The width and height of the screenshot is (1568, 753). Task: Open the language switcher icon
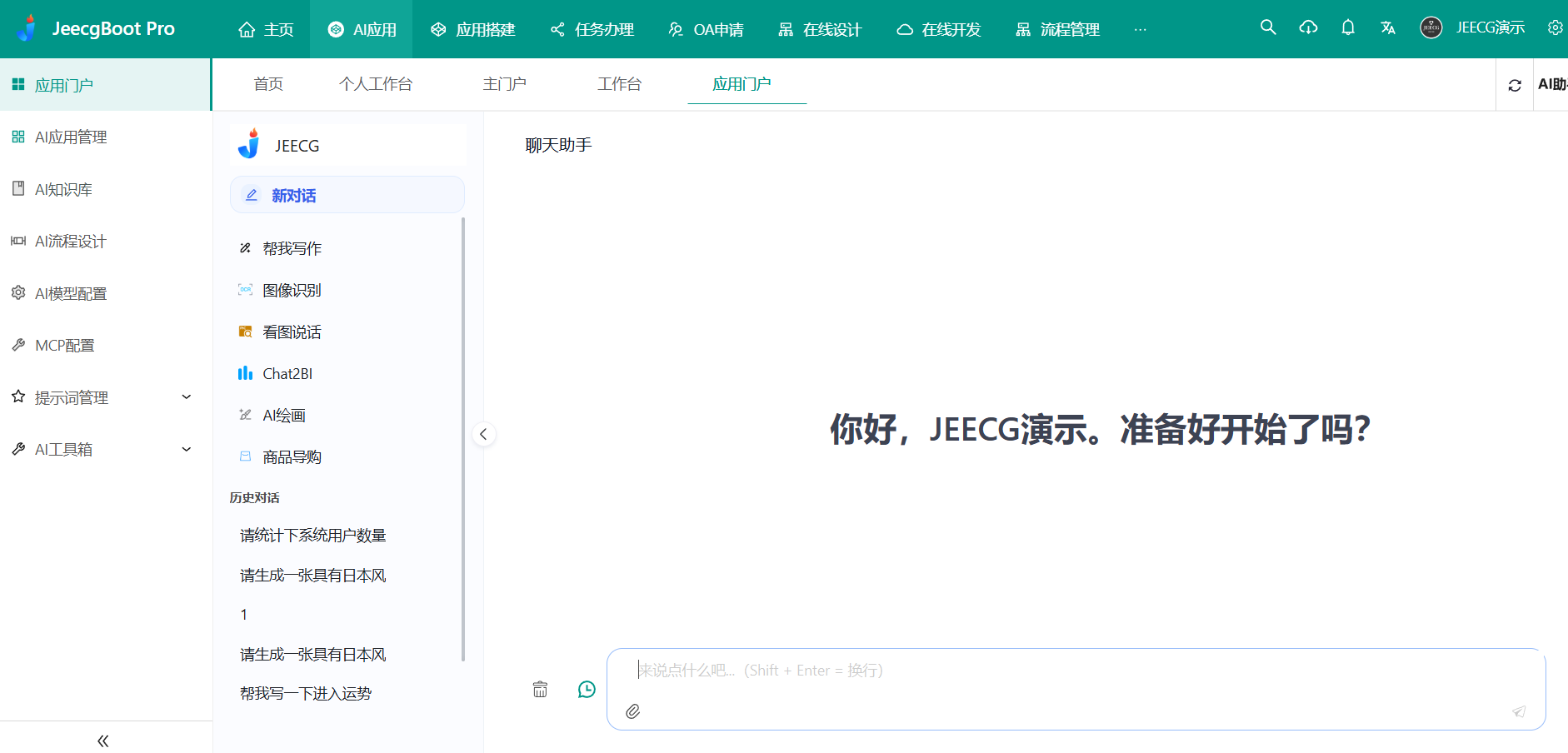coord(1387,27)
